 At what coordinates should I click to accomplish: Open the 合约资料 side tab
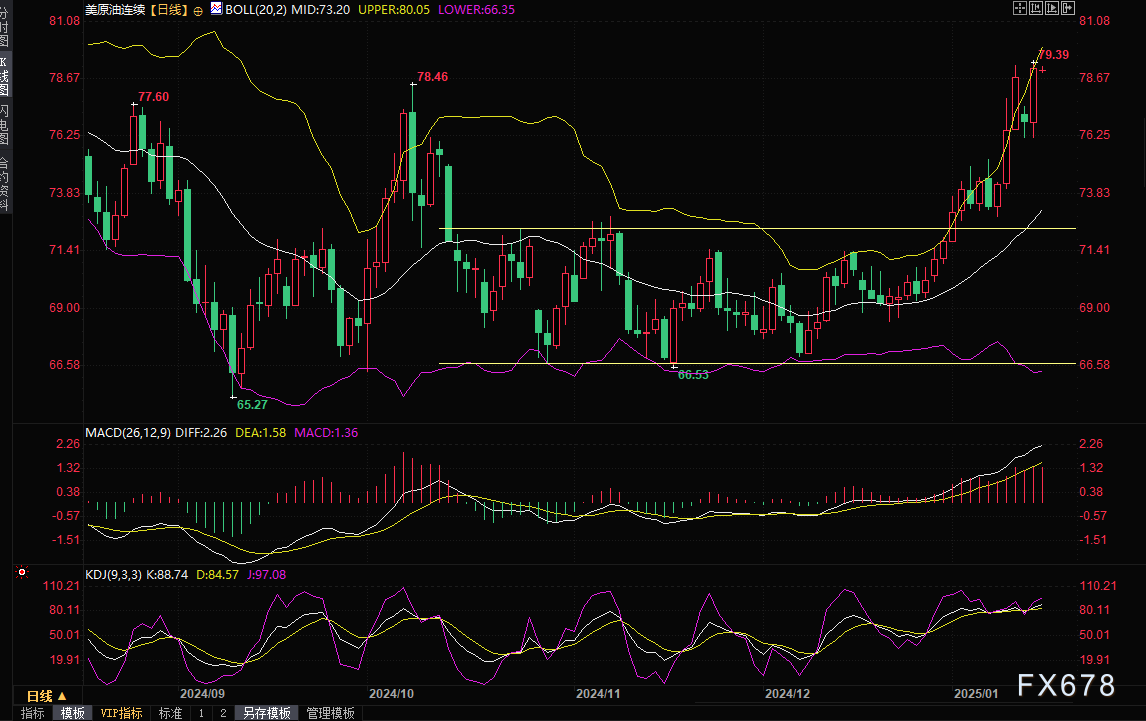click(5, 182)
